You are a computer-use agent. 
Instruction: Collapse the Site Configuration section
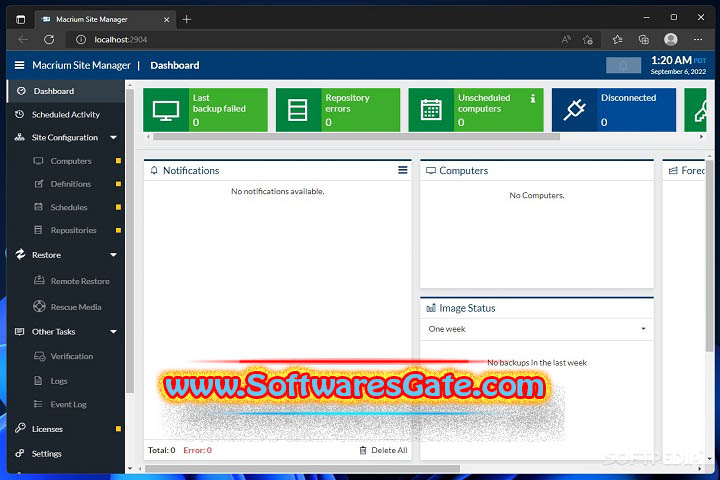113,137
